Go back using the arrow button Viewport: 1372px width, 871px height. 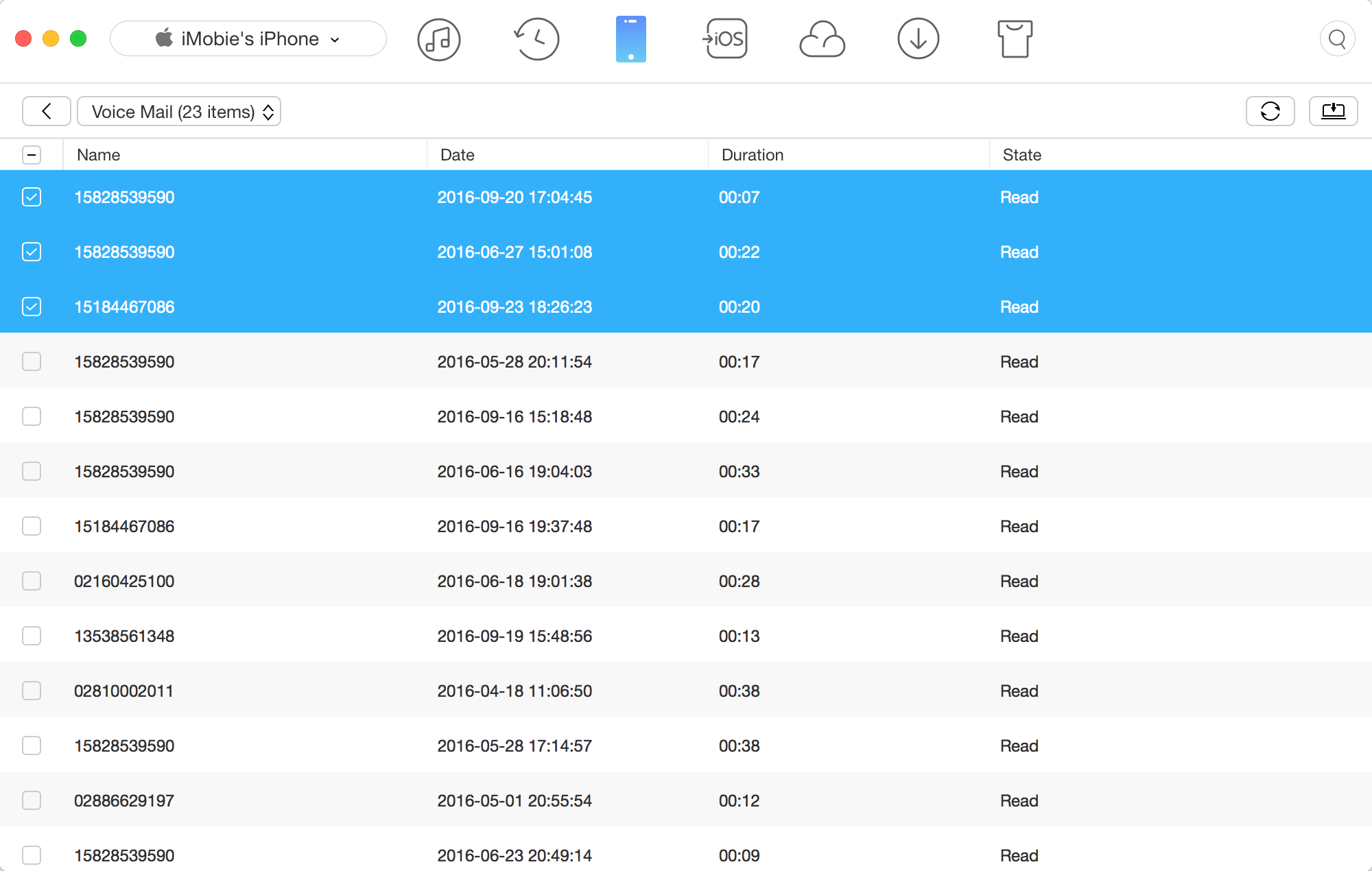(47, 111)
